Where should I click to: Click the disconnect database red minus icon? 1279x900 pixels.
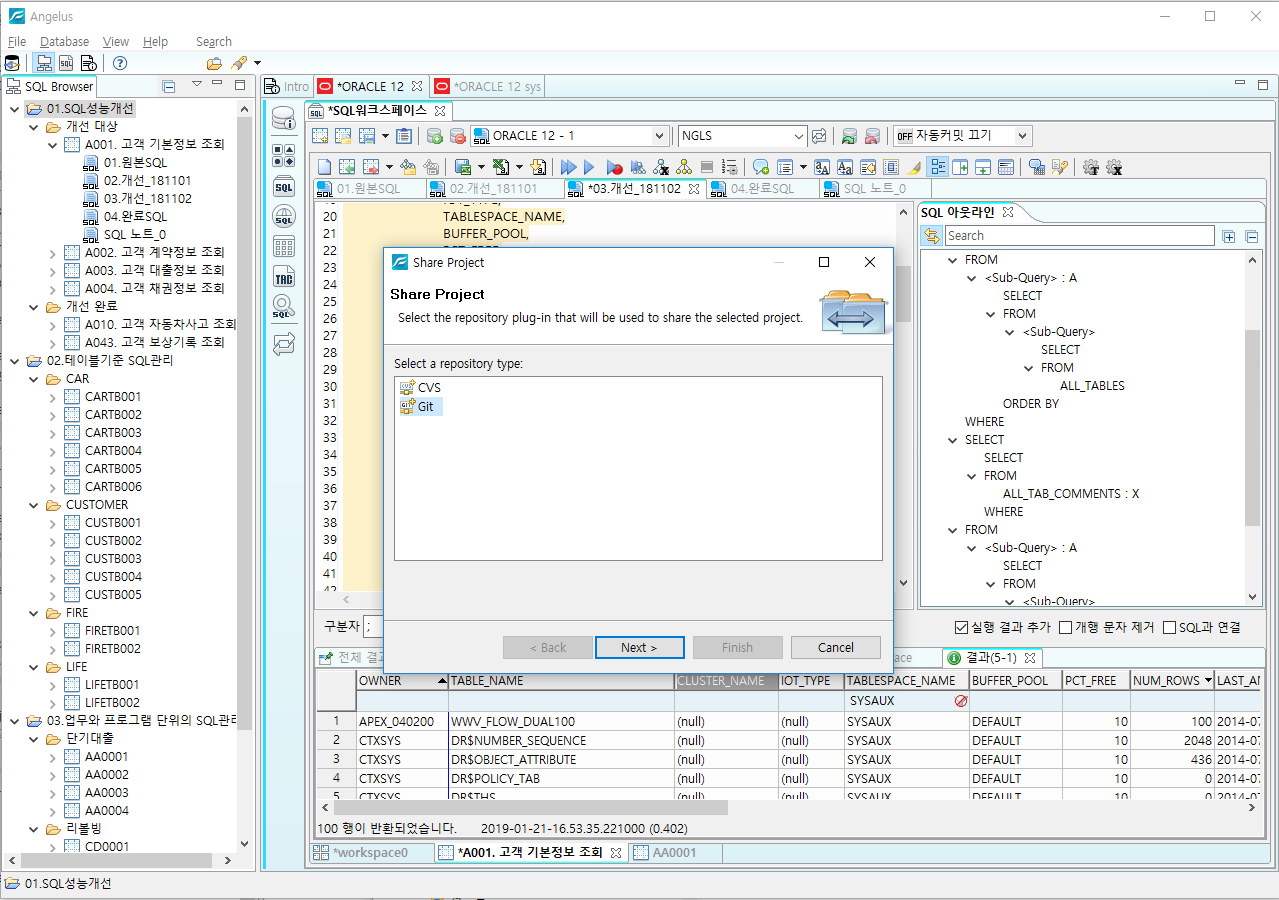click(x=457, y=136)
